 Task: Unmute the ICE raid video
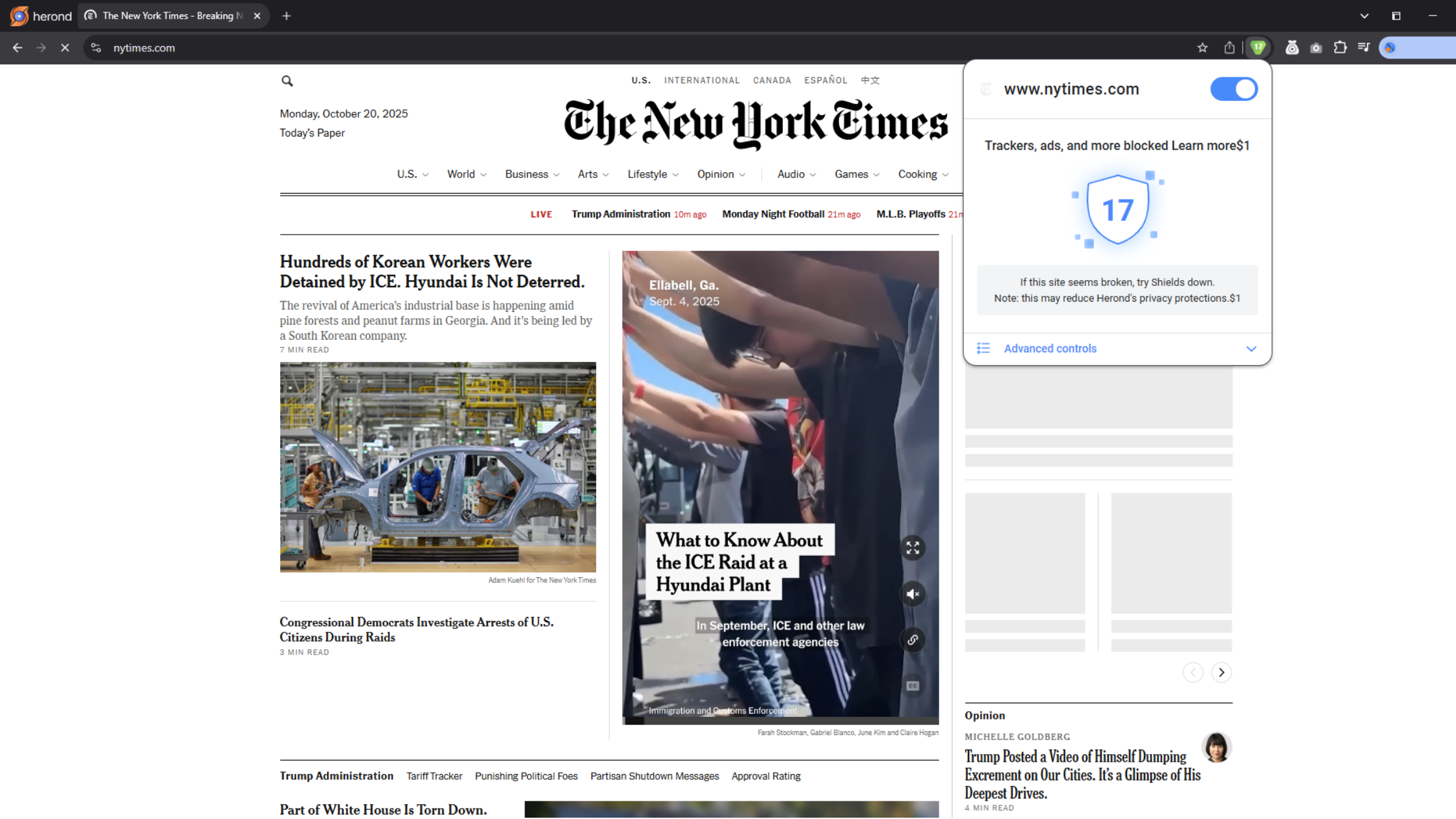(912, 594)
